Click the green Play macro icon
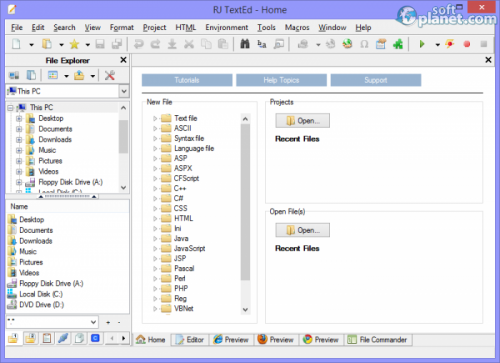 pyautogui.click(x=422, y=44)
